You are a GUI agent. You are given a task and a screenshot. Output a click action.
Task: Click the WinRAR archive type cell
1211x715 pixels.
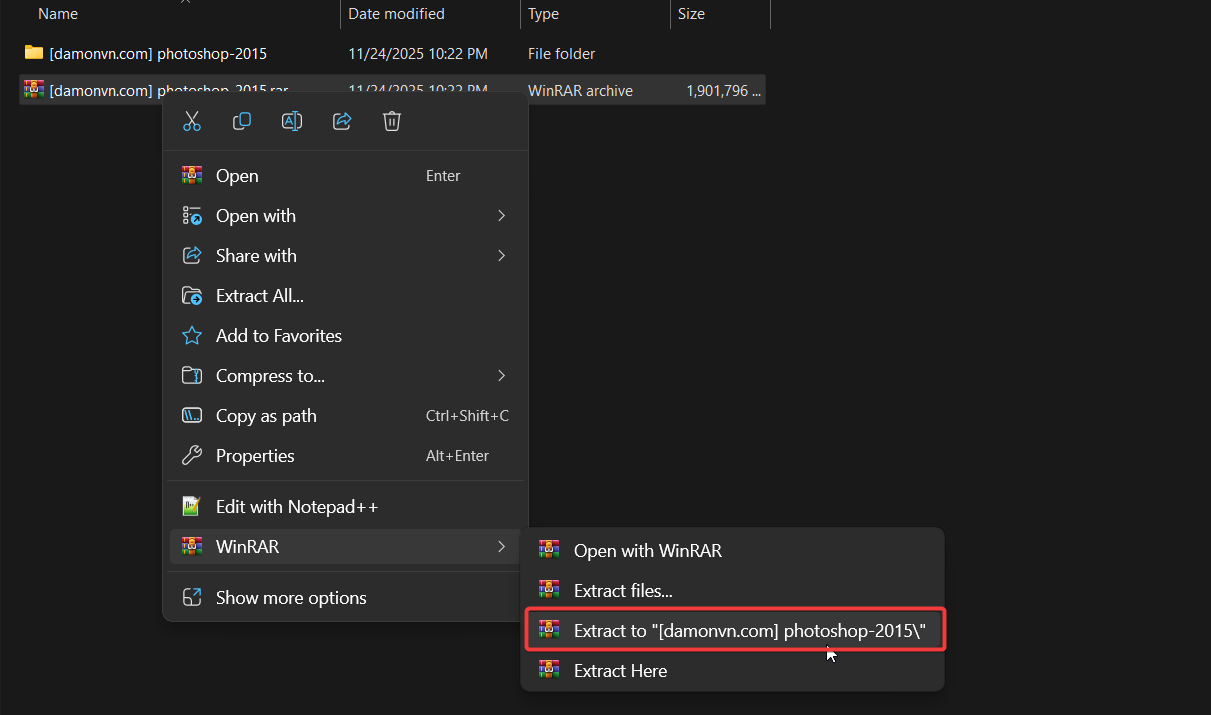(580, 90)
